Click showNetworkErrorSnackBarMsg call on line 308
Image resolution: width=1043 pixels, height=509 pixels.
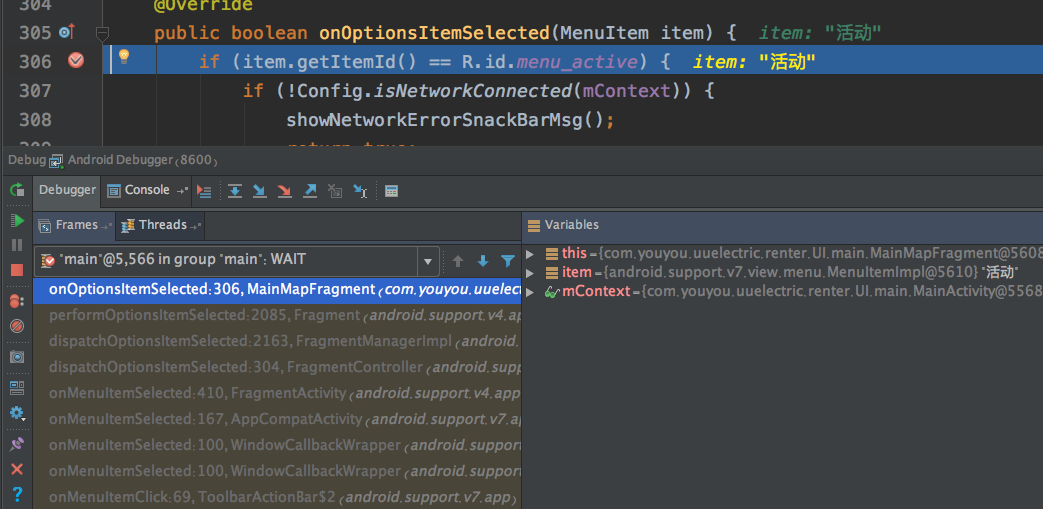click(444, 120)
